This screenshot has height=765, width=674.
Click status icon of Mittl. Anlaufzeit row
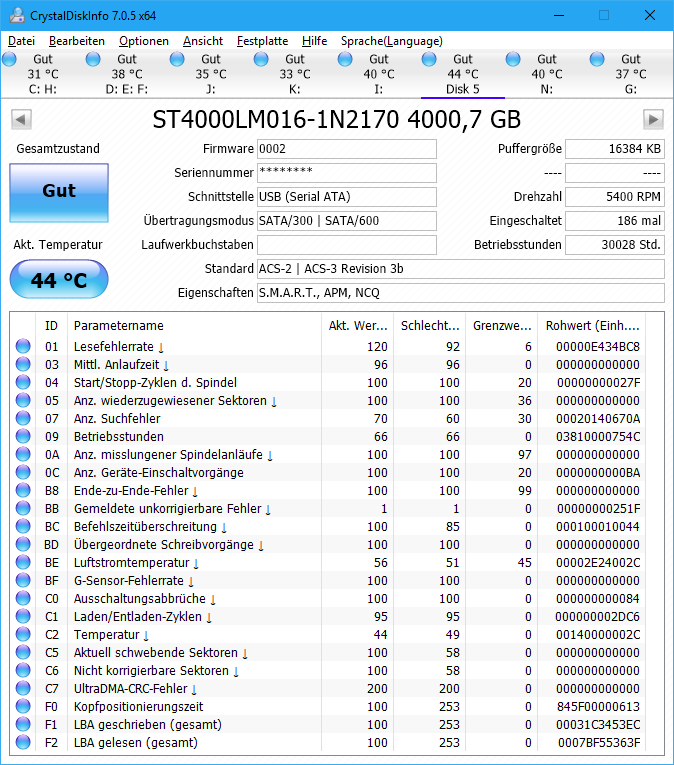23,364
